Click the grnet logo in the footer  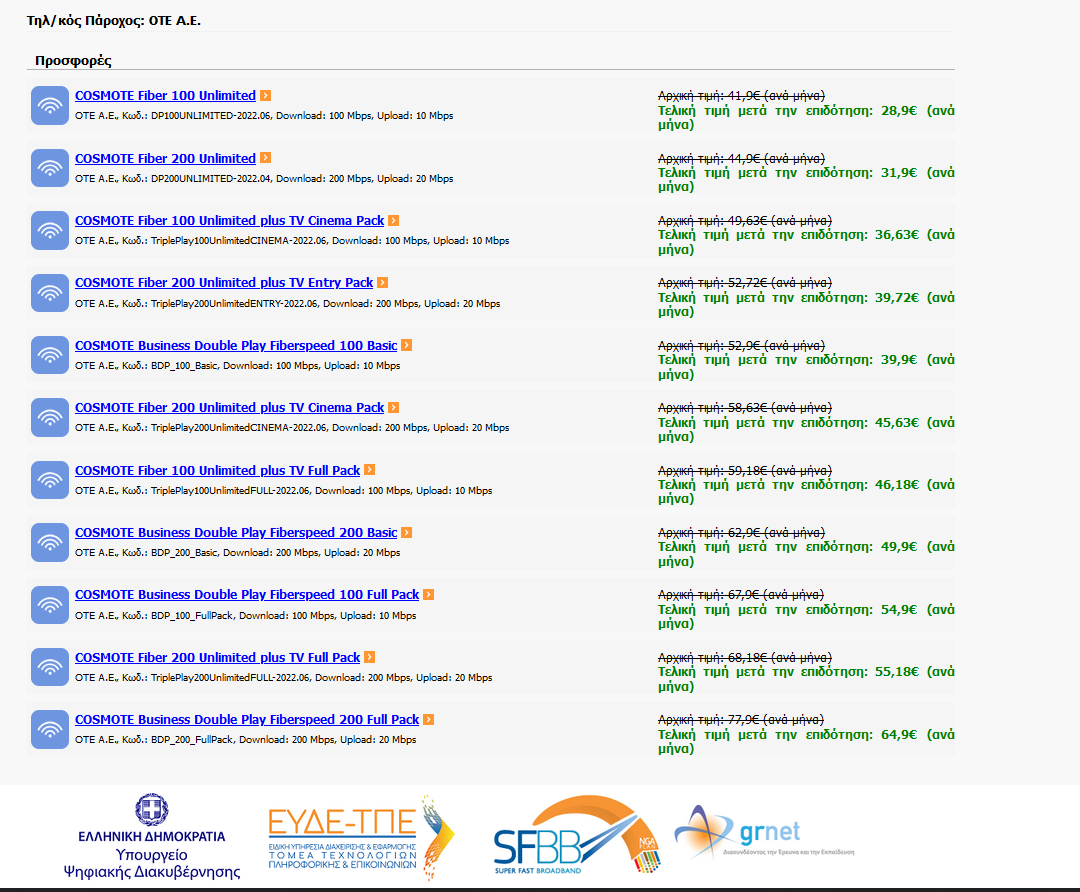click(x=765, y=832)
